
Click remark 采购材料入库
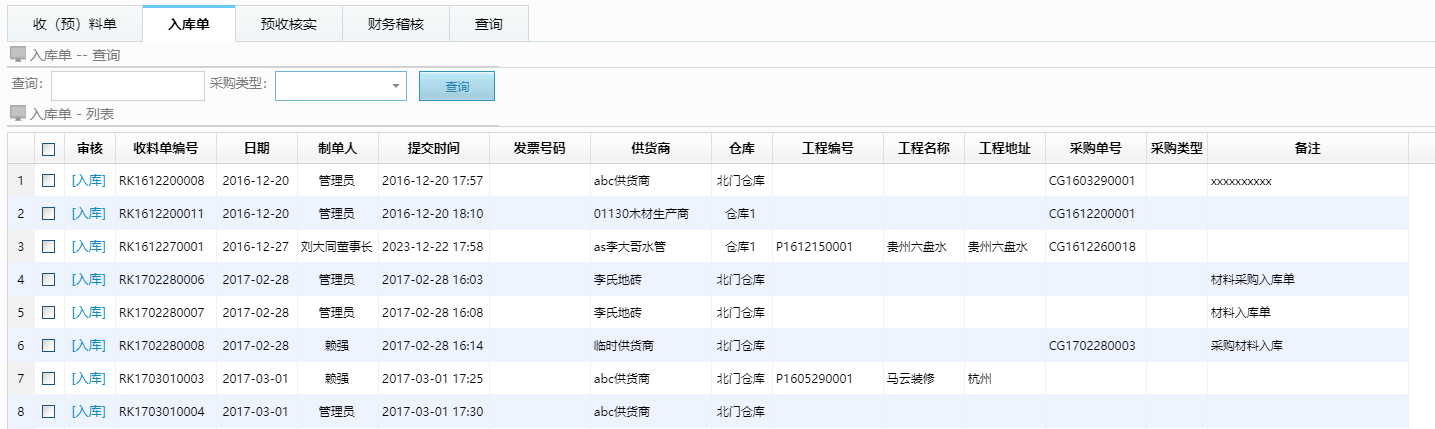[x=1246, y=346]
